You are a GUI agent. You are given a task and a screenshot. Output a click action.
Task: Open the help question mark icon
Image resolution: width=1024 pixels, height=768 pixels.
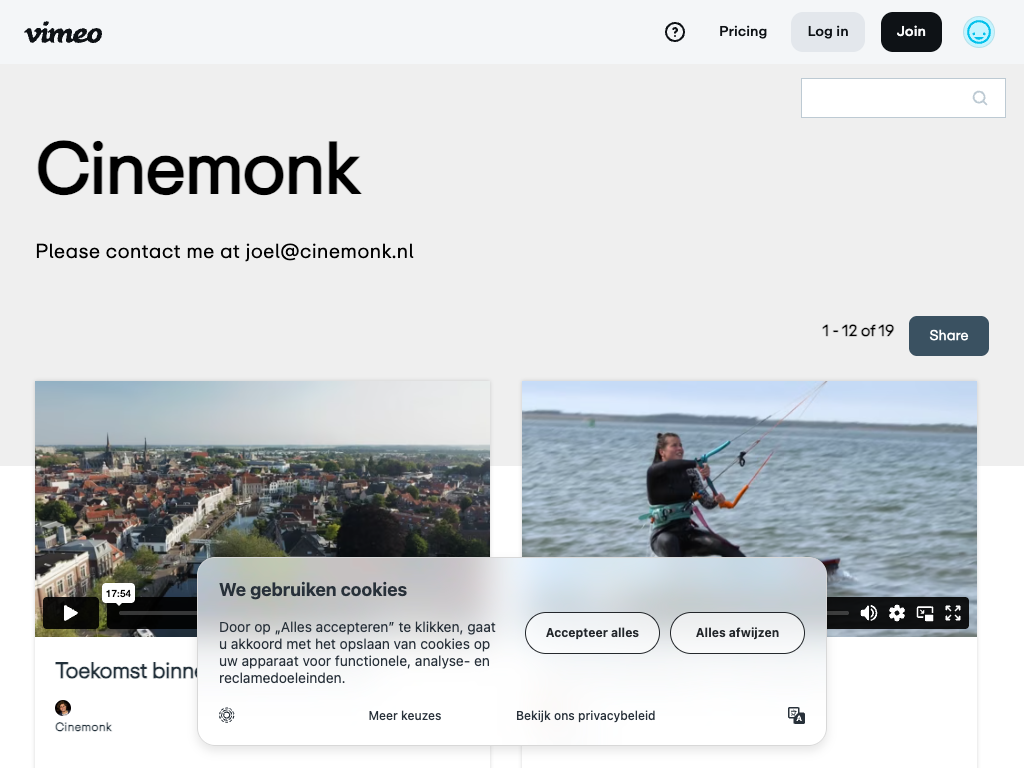point(675,32)
